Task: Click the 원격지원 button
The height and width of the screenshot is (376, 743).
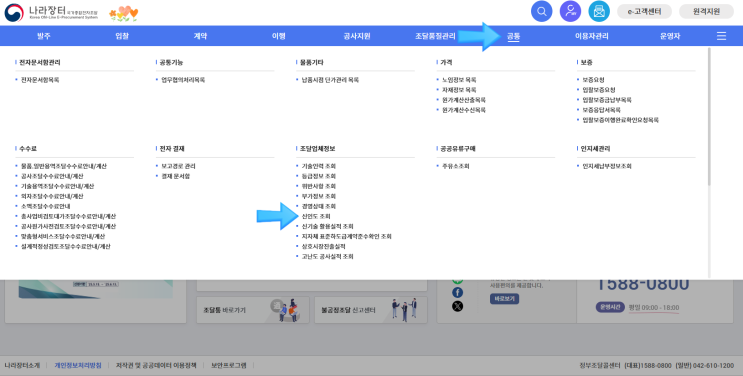Action: (x=707, y=11)
